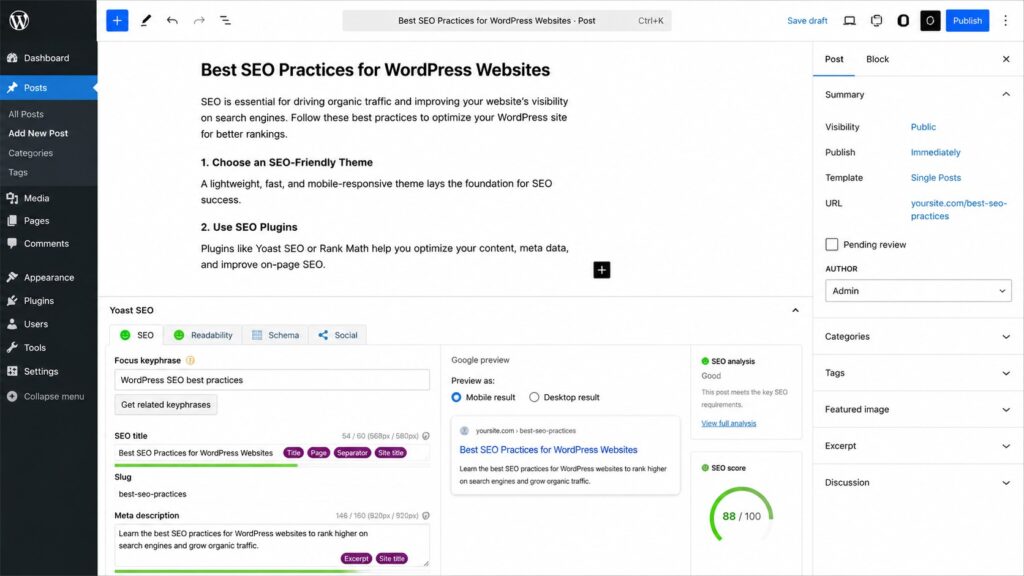Open the document overview list icon
1024x576 pixels.
coord(225,20)
